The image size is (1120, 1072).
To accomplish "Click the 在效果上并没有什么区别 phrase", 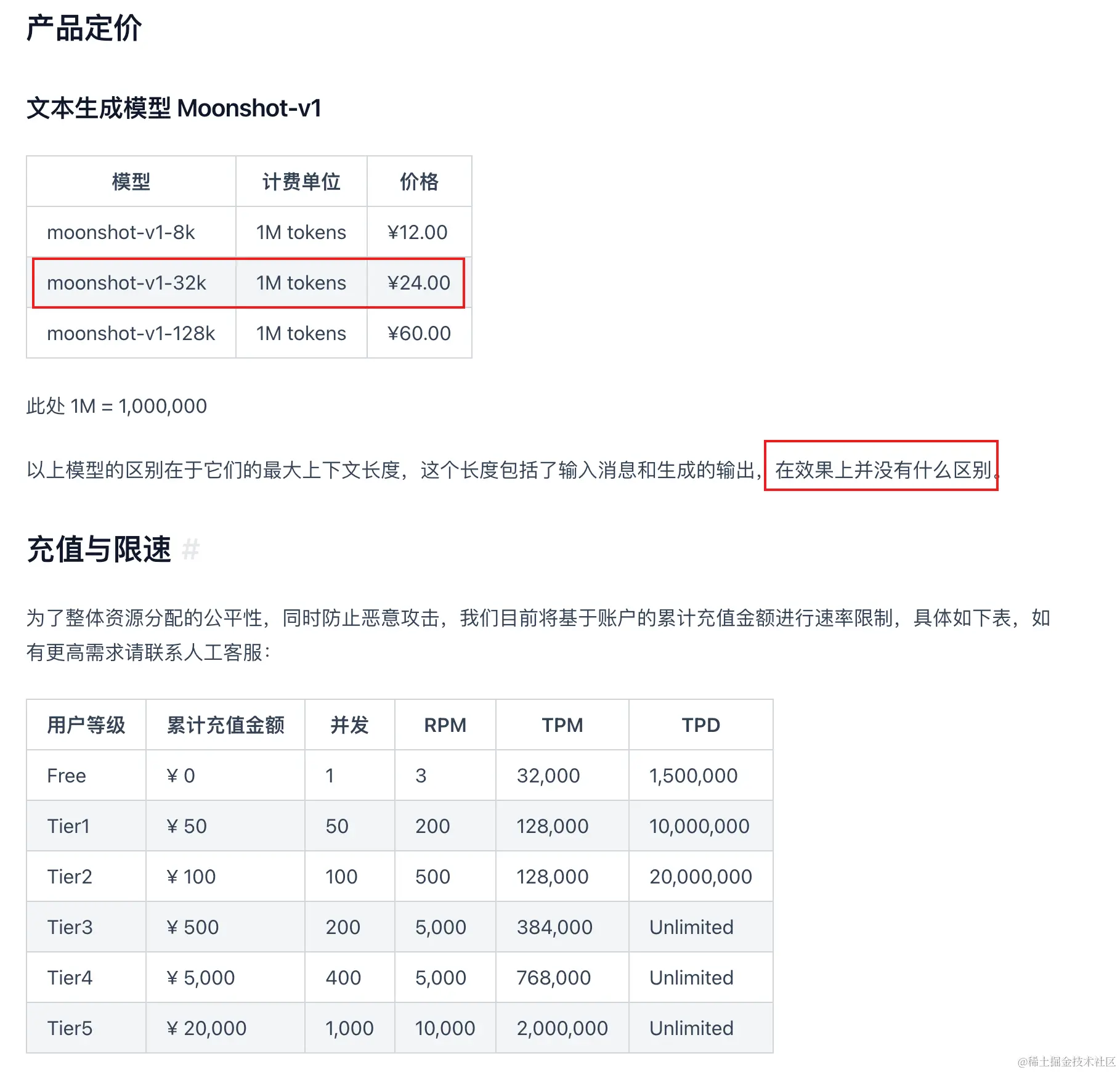I will click(x=883, y=470).
